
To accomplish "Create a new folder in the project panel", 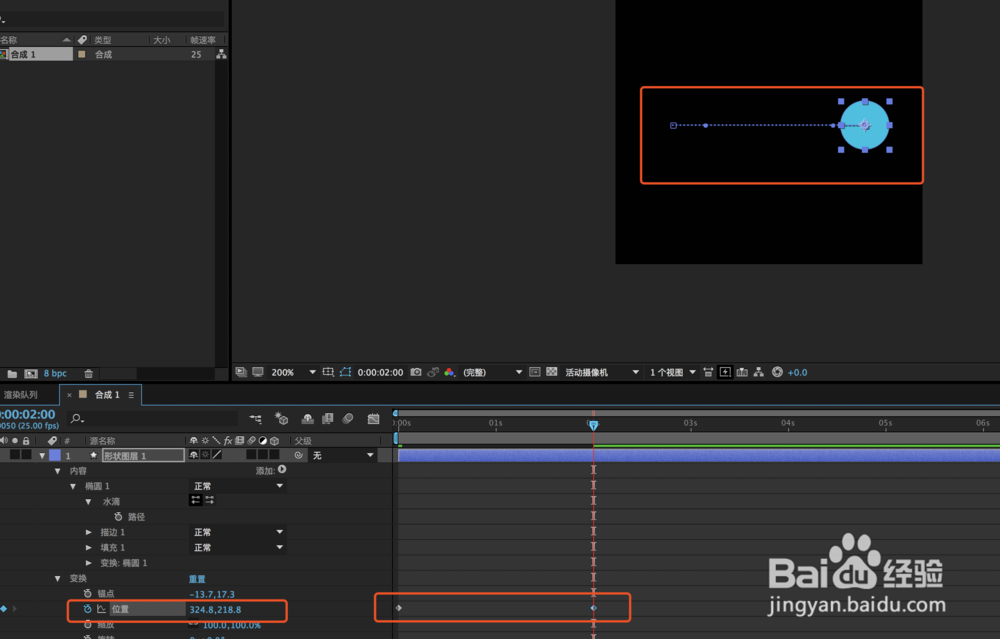I will (x=12, y=374).
